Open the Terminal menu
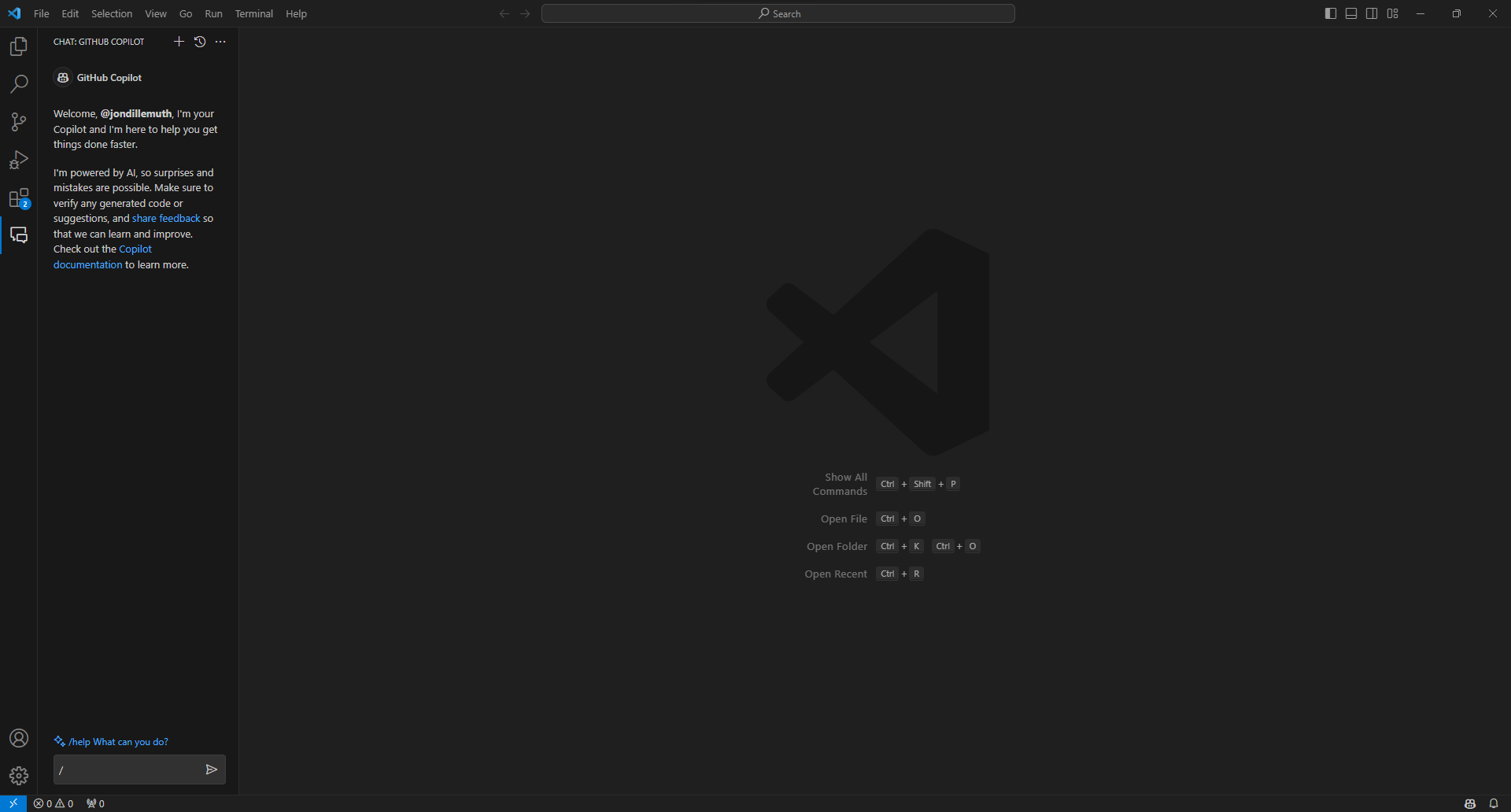Viewport: 1511px width, 812px height. 253,13
